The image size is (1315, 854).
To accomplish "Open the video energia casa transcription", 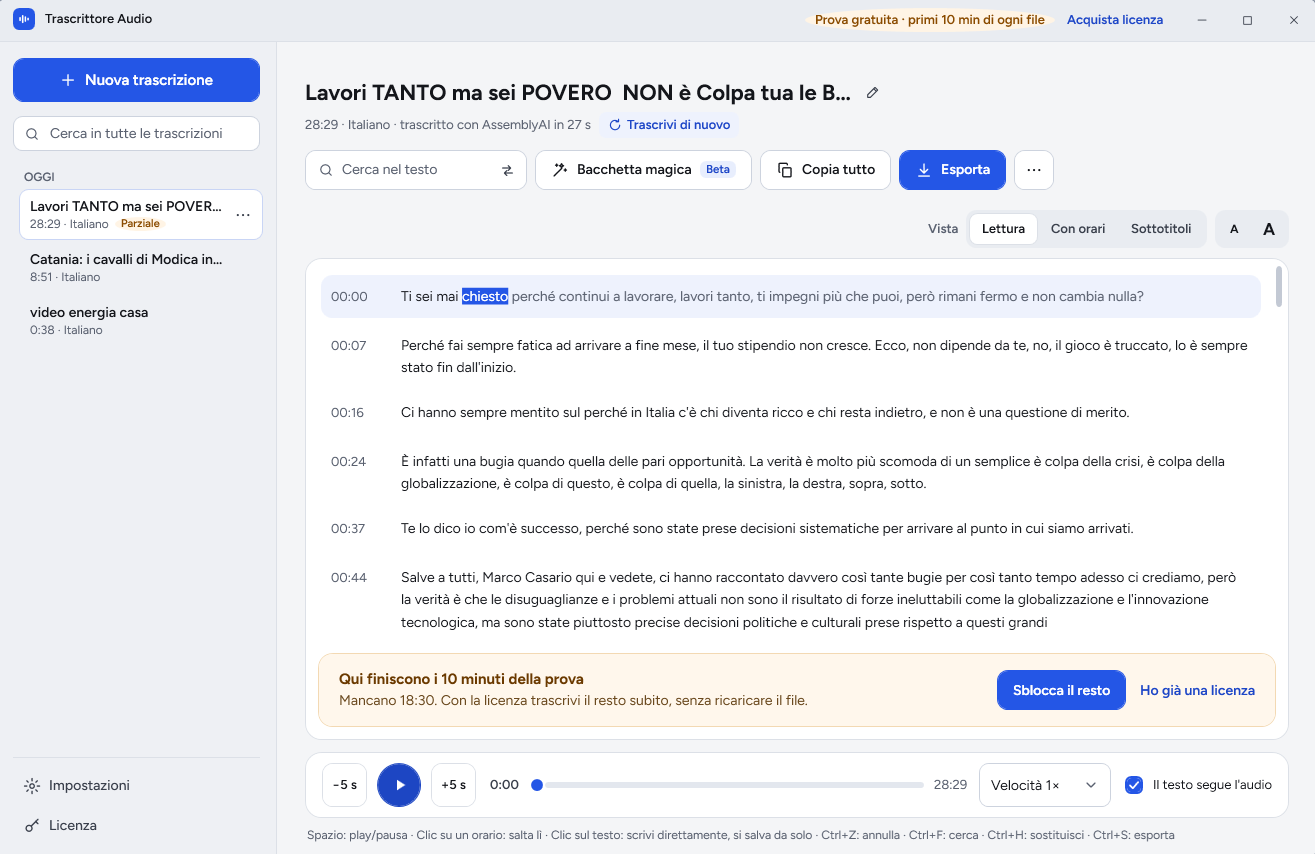I will coord(141,320).
